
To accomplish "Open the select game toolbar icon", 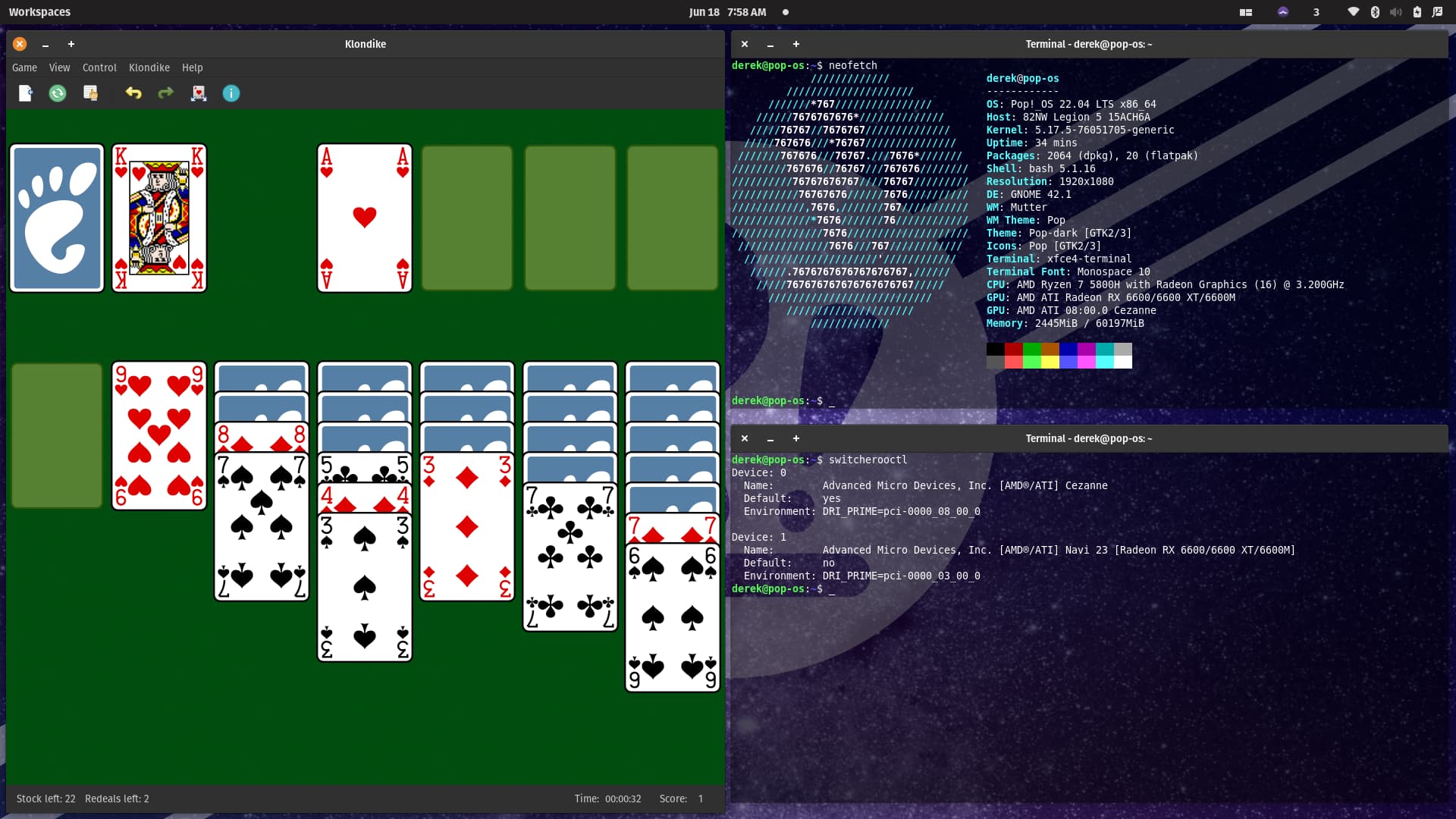I will pyautogui.click(x=90, y=93).
